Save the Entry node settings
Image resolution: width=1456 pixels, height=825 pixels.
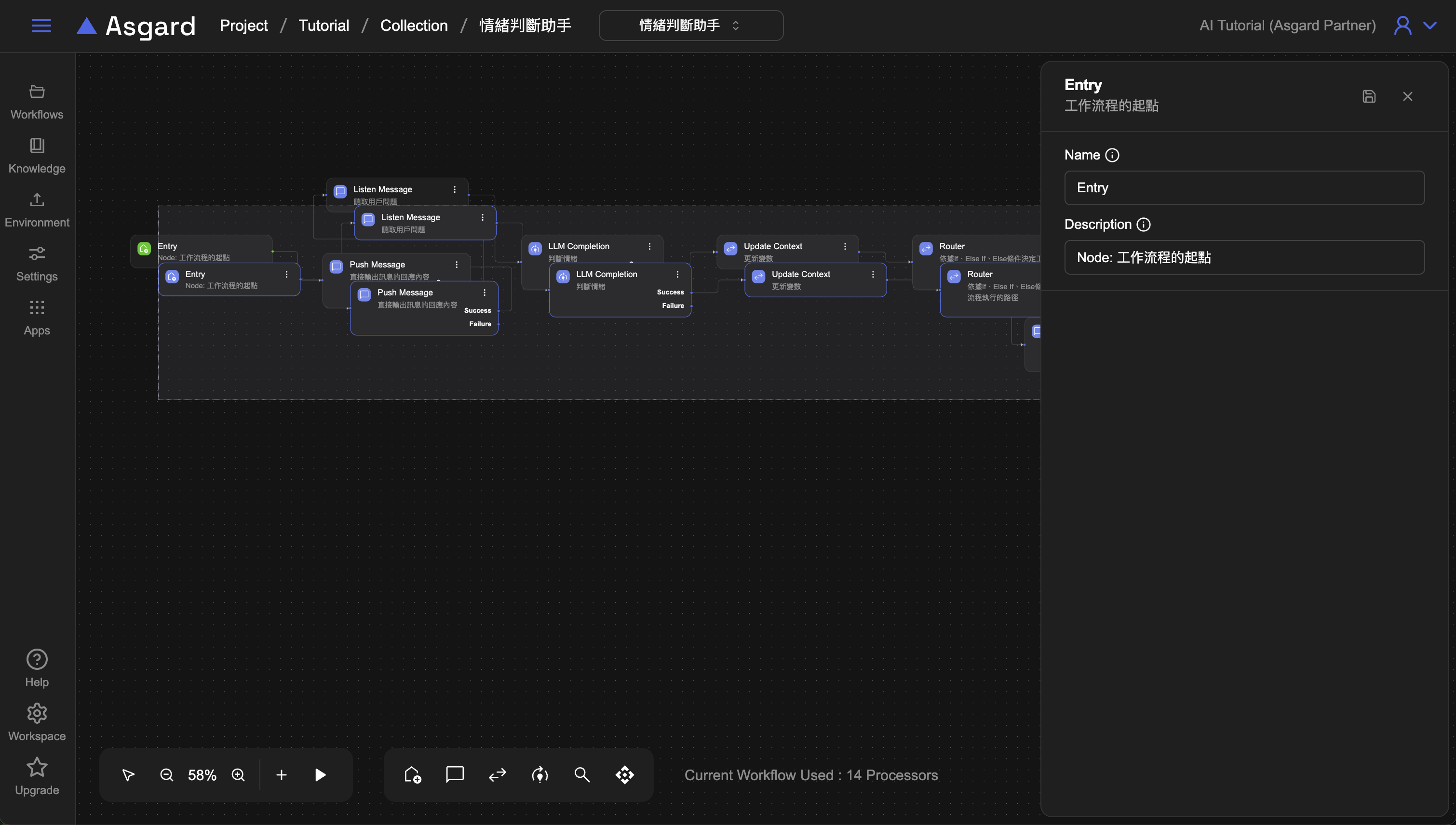(1369, 96)
